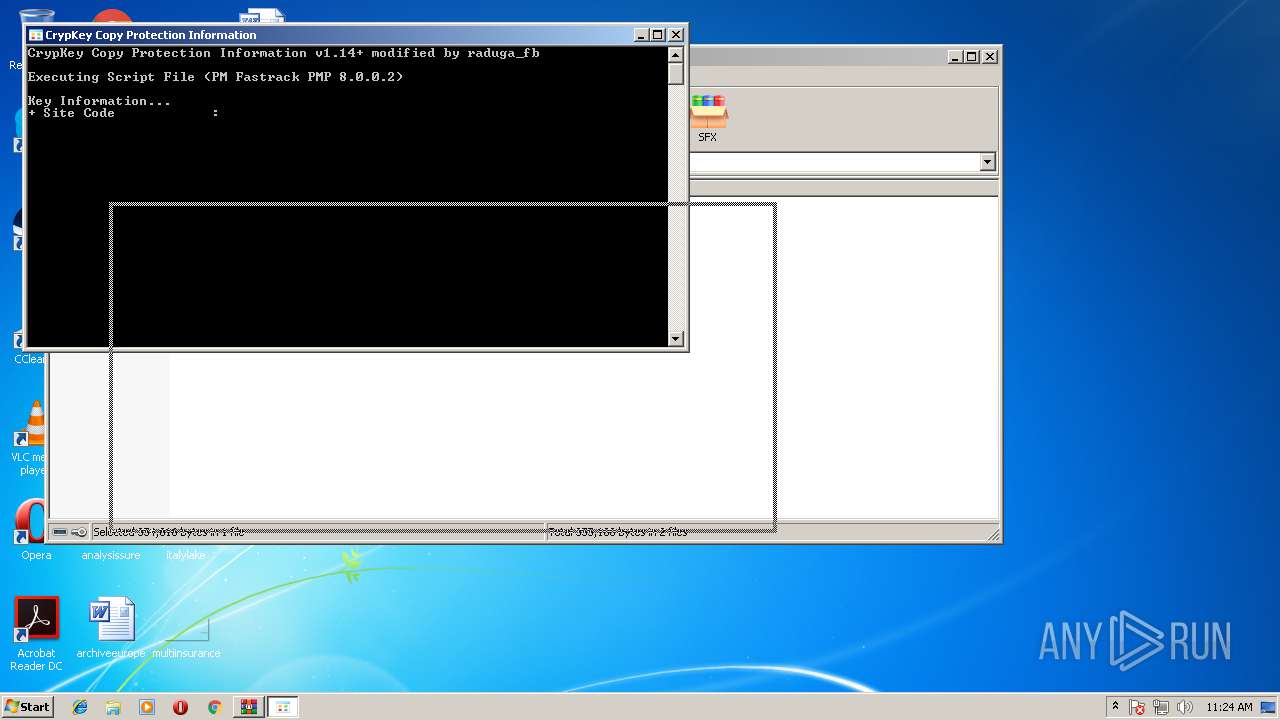Click the italylake desktop label
This screenshot has width=1280, height=720.
pyautogui.click(x=186, y=555)
